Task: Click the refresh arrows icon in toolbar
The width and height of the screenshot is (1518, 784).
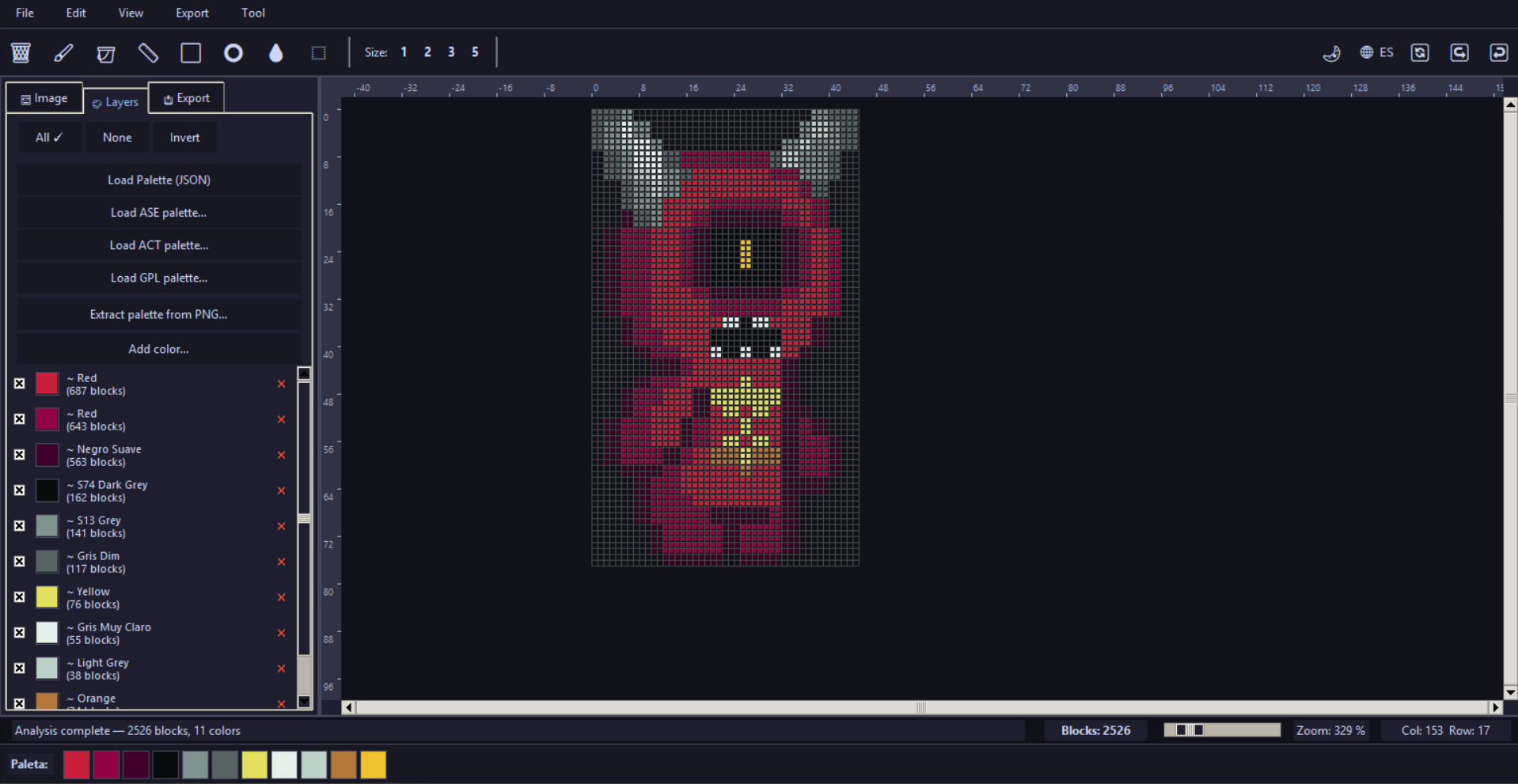Action: pyautogui.click(x=1420, y=52)
